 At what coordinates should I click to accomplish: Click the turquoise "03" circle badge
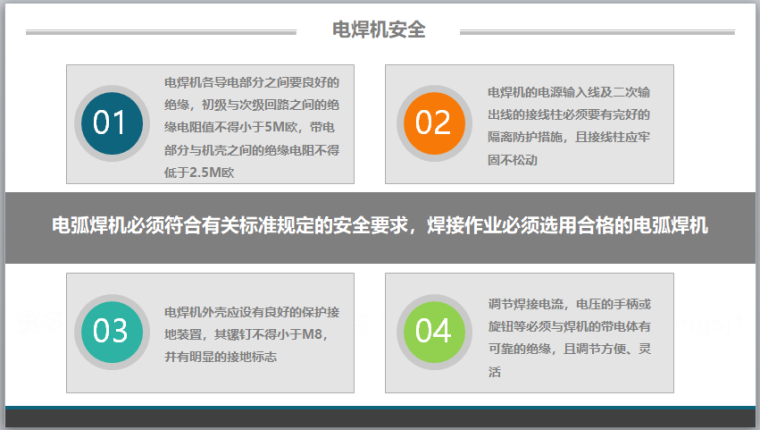point(110,331)
